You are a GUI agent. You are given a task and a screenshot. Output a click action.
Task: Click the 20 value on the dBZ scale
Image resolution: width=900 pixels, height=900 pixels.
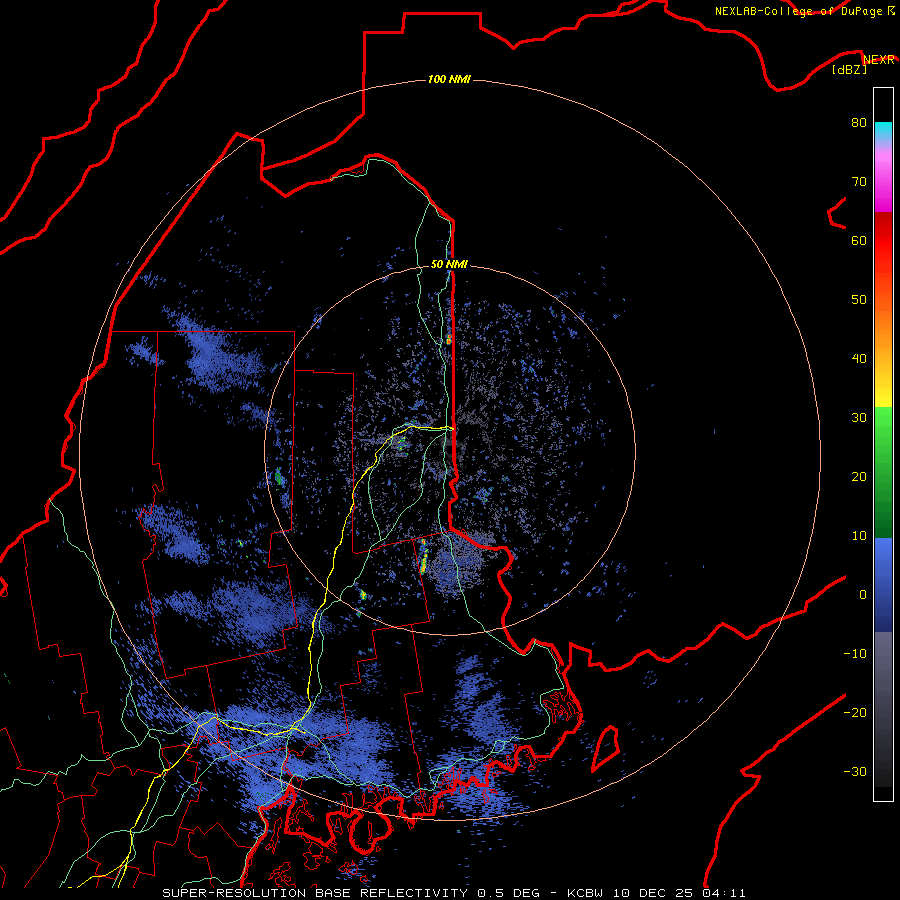(859, 477)
